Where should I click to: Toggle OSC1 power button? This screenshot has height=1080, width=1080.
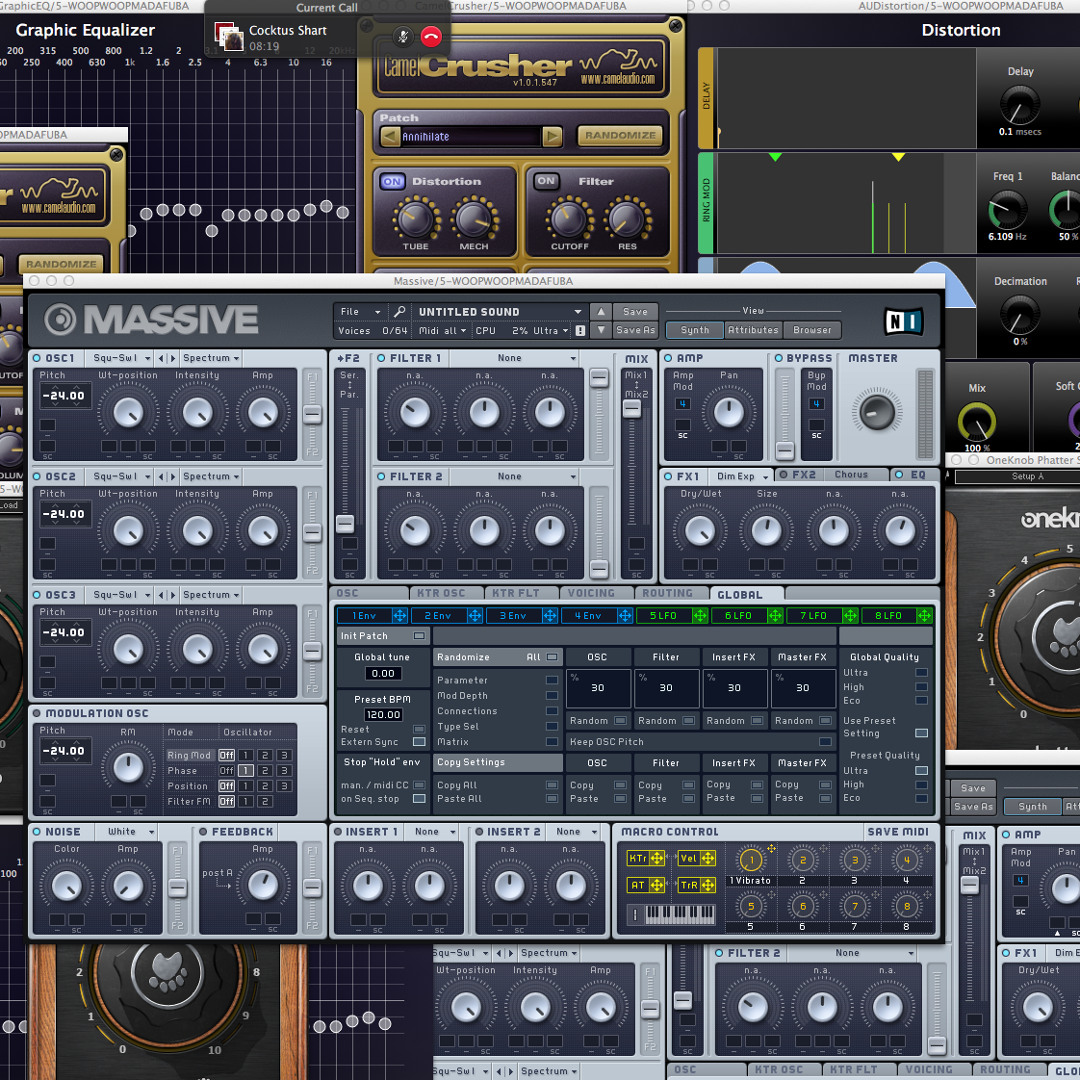click(37, 358)
